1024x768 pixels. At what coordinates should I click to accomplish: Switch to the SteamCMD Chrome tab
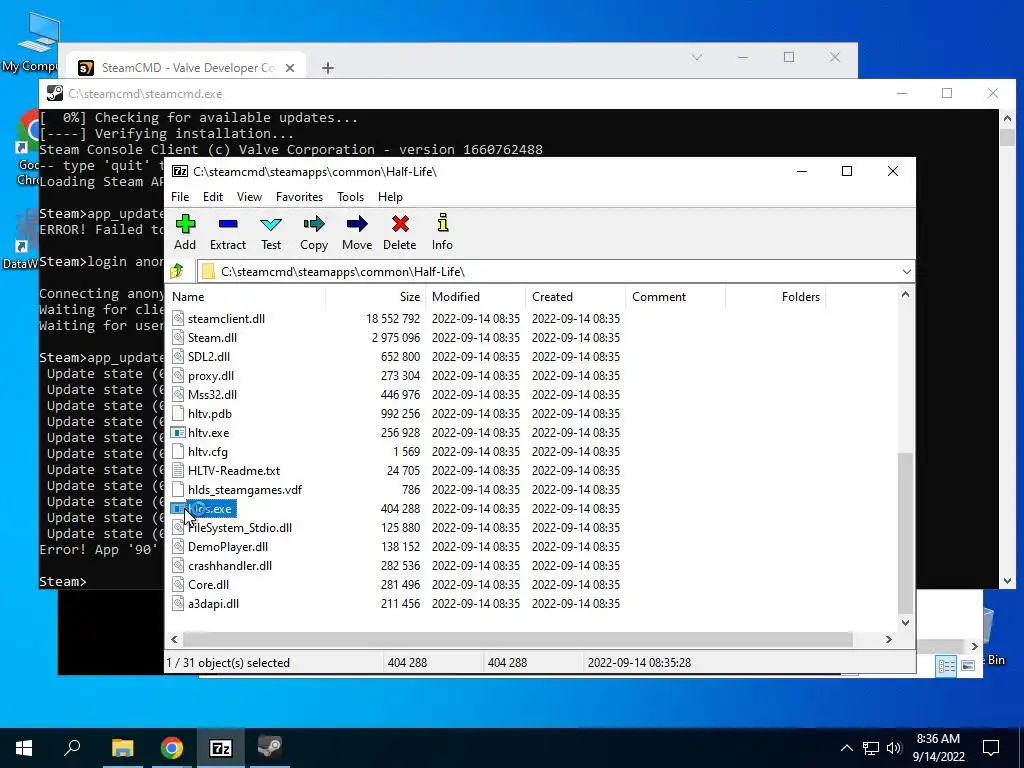188,68
